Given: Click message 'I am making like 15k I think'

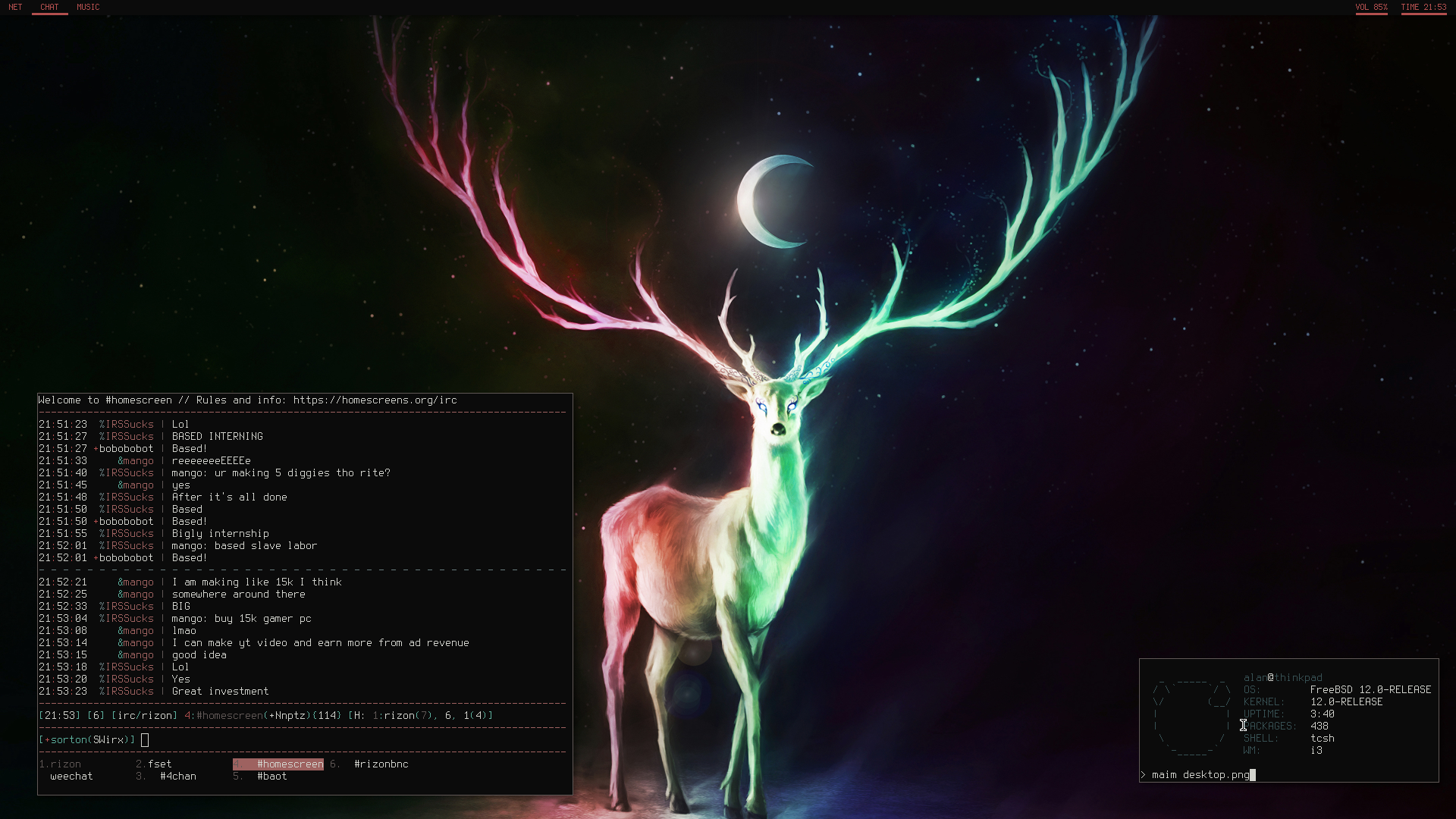Looking at the screenshot, I should coord(257,582).
